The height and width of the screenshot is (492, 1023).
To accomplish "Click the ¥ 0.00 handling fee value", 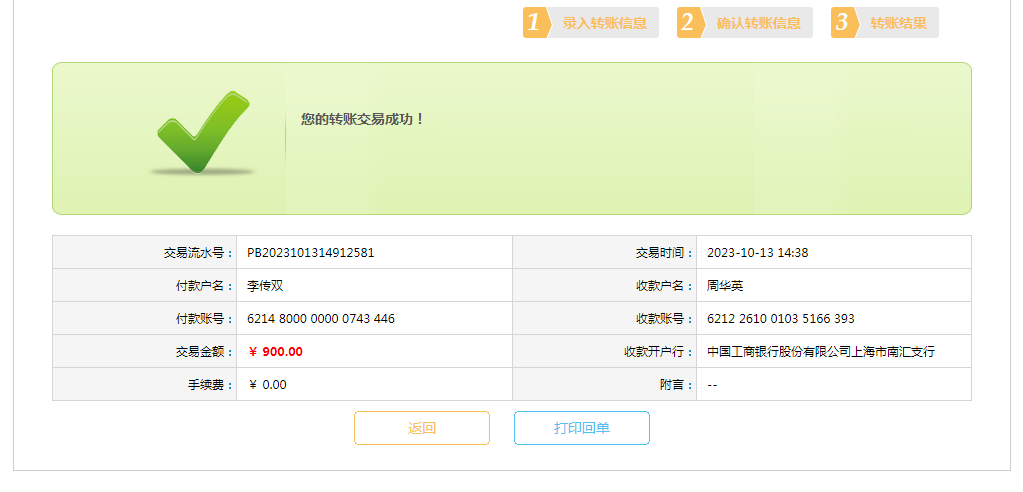I will point(267,385).
